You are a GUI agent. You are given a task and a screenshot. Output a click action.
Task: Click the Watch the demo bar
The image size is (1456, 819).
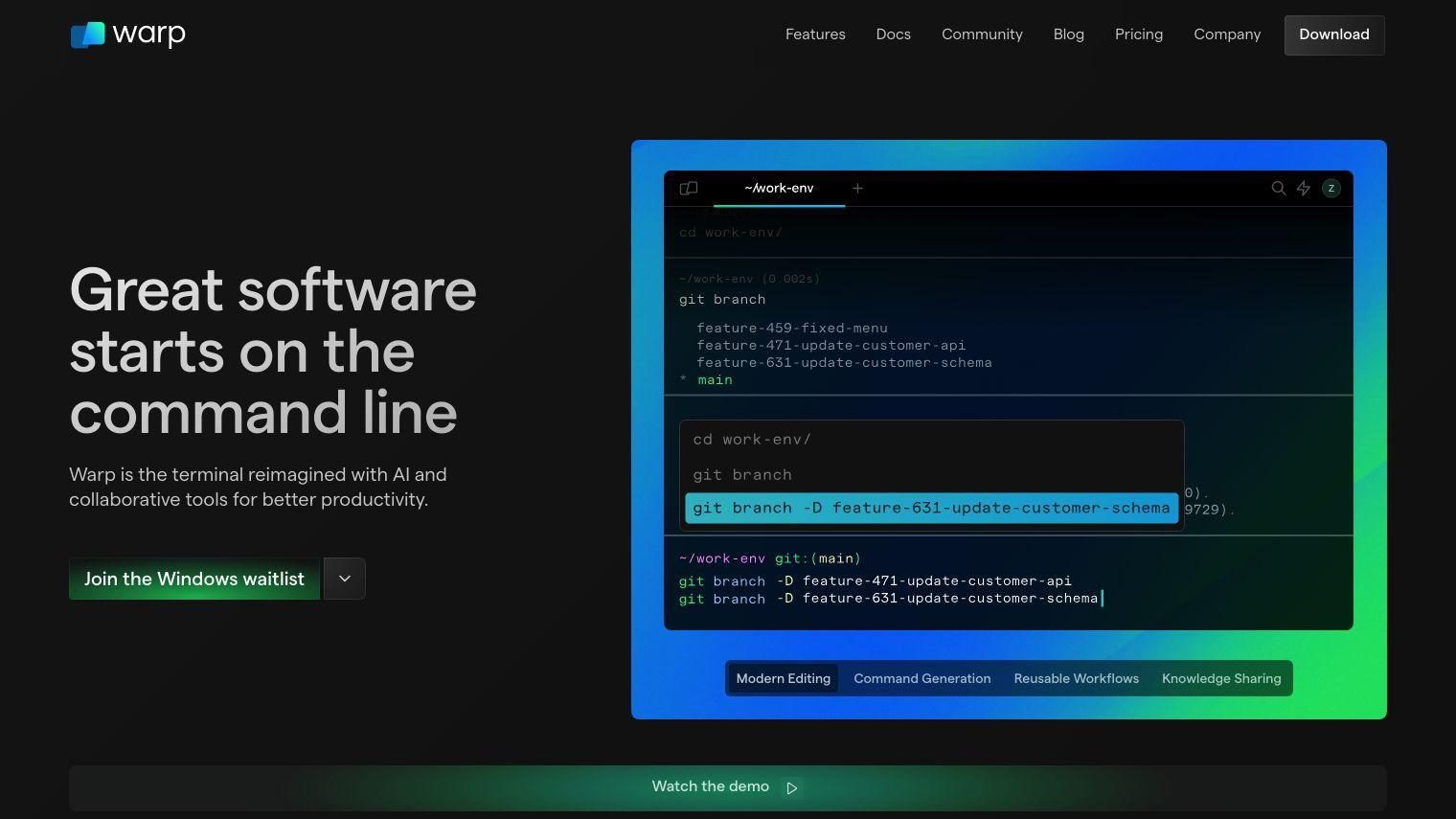point(727,787)
